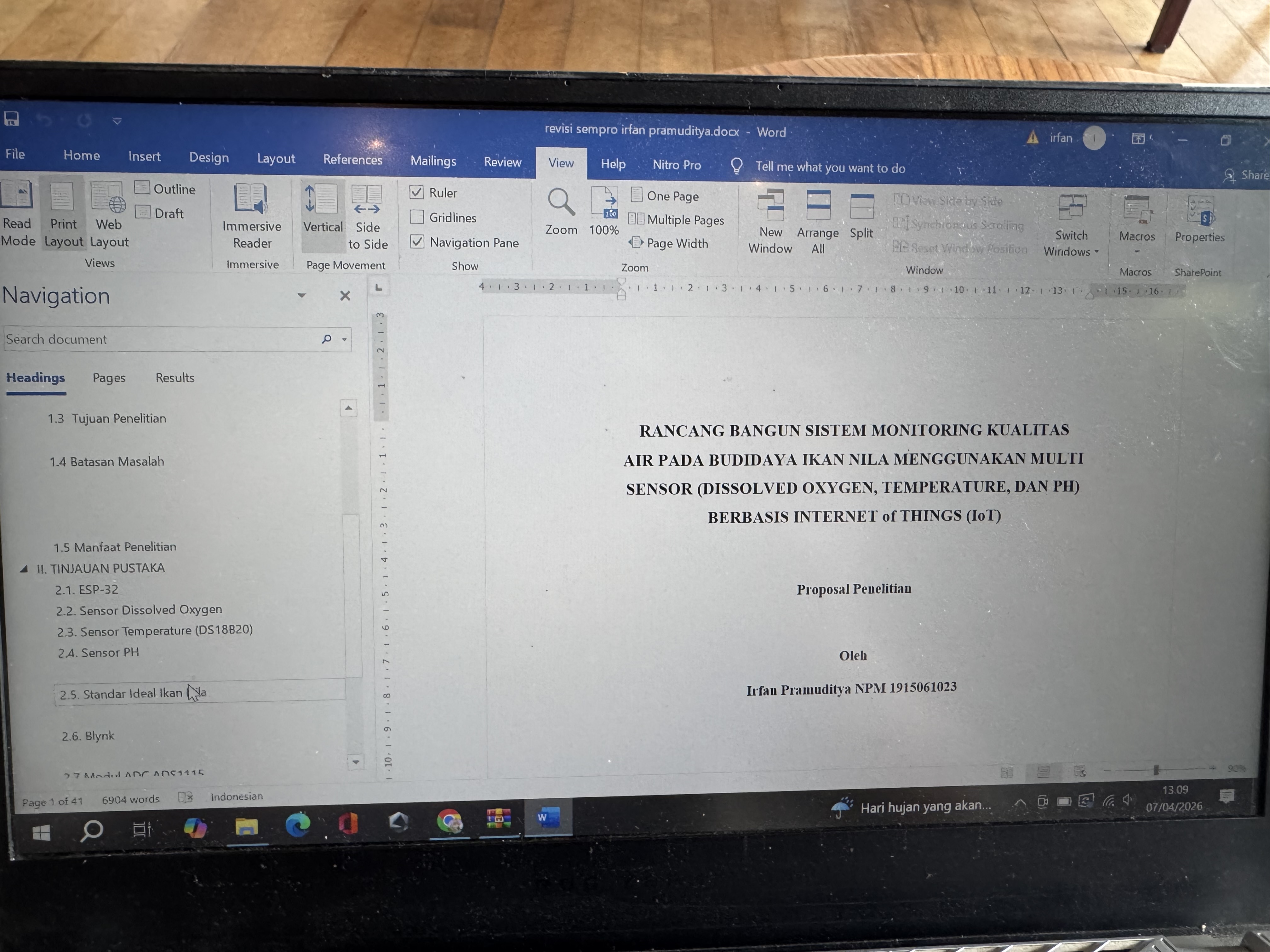Launch Immersive Reader
The height and width of the screenshot is (952, 1270).
pos(251,216)
